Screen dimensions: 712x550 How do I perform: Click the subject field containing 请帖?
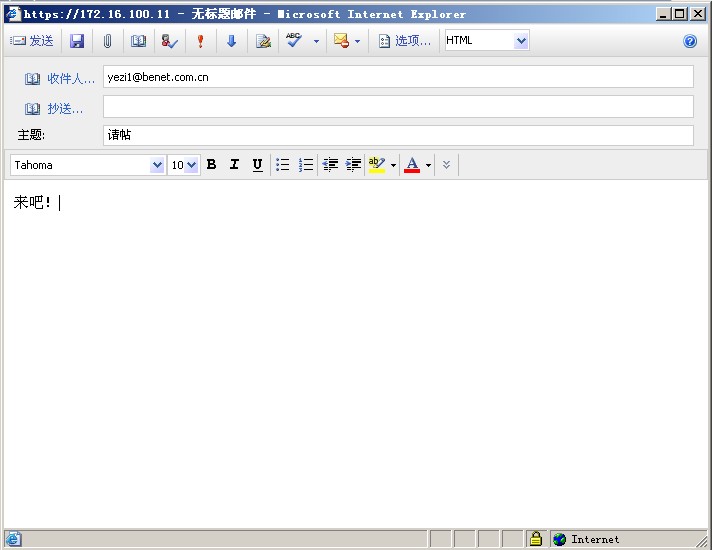[x=398, y=135]
